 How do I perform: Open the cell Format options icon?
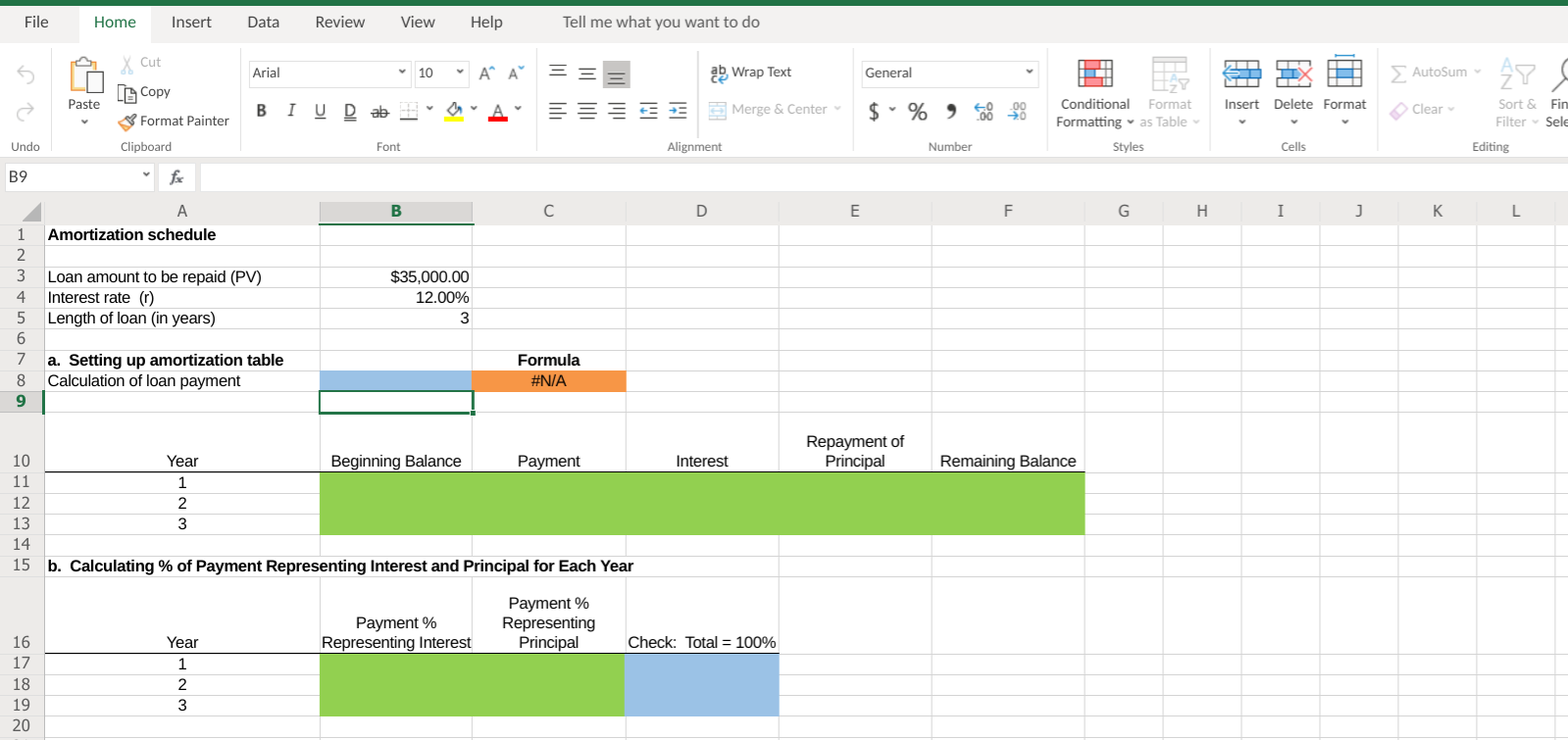(x=1344, y=73)
